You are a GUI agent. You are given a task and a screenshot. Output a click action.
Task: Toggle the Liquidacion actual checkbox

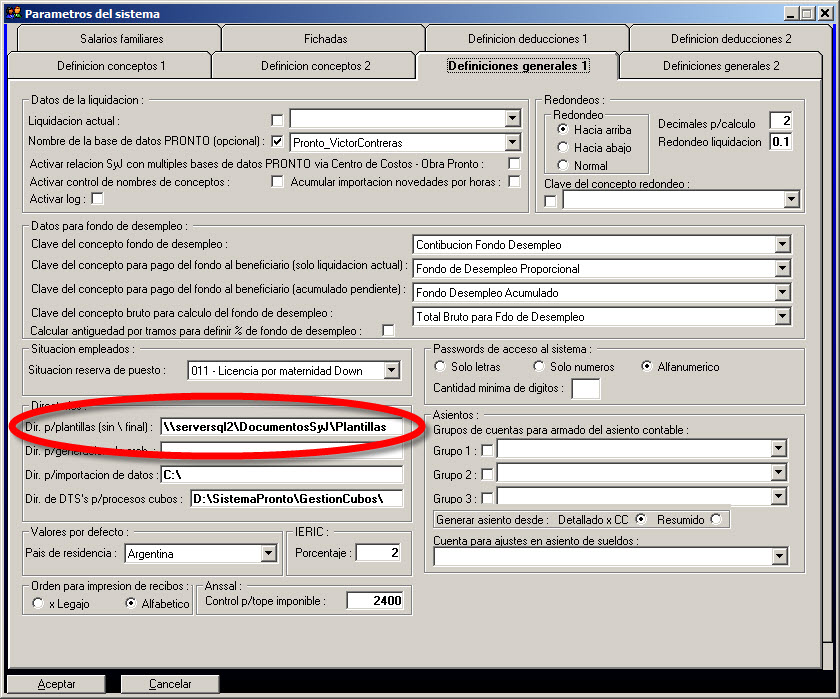point(278,120)
